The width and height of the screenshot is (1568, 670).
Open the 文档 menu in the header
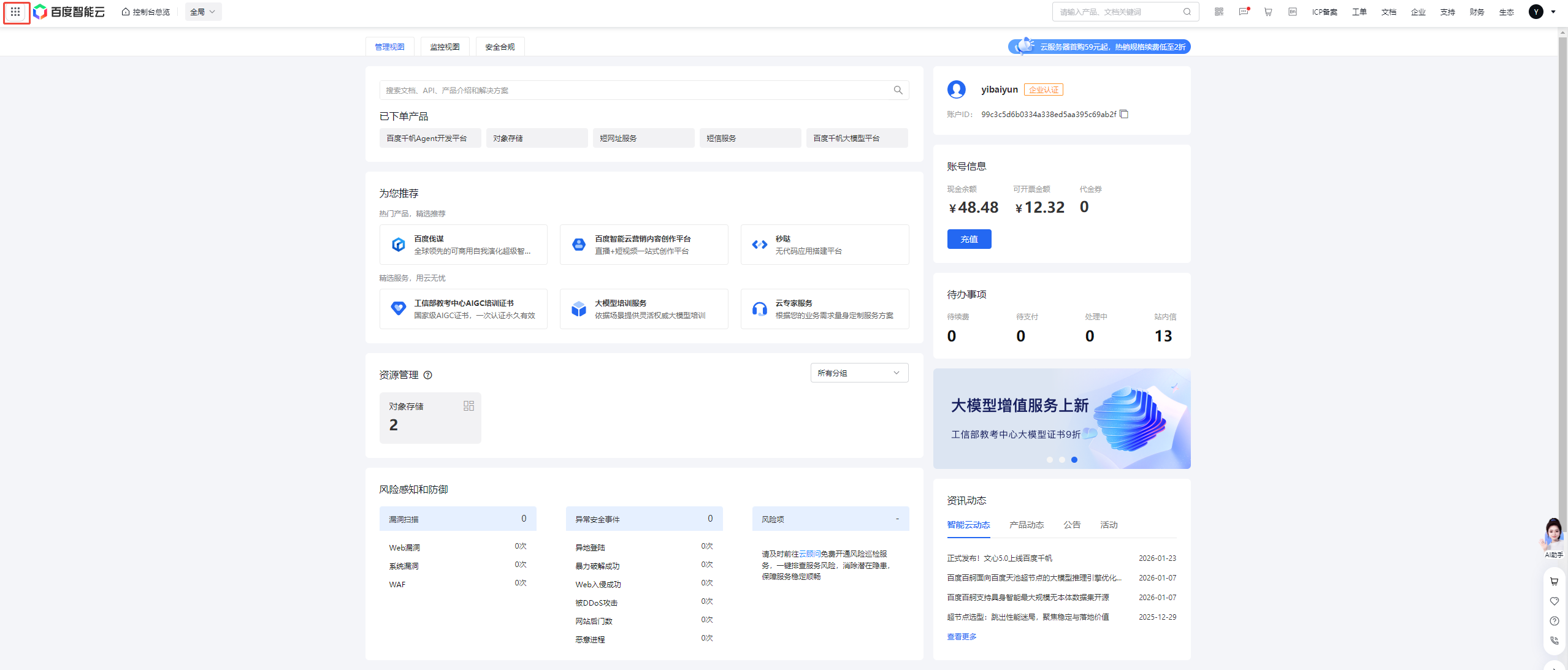(x=1389, y=12)
